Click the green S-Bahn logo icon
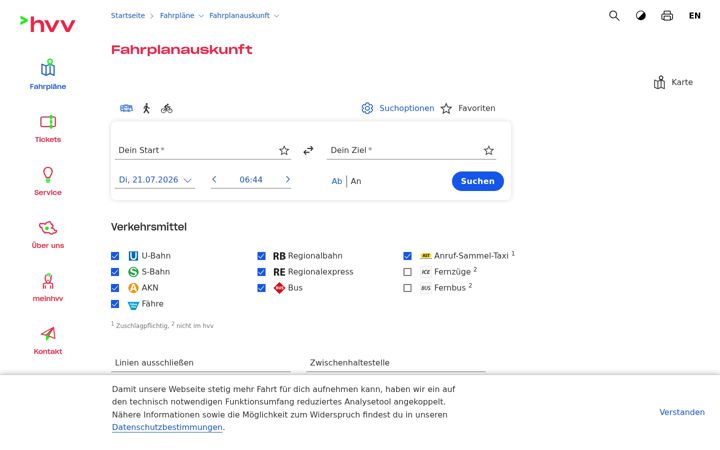This screenshot has height=450, width=720. pos(133,272)
